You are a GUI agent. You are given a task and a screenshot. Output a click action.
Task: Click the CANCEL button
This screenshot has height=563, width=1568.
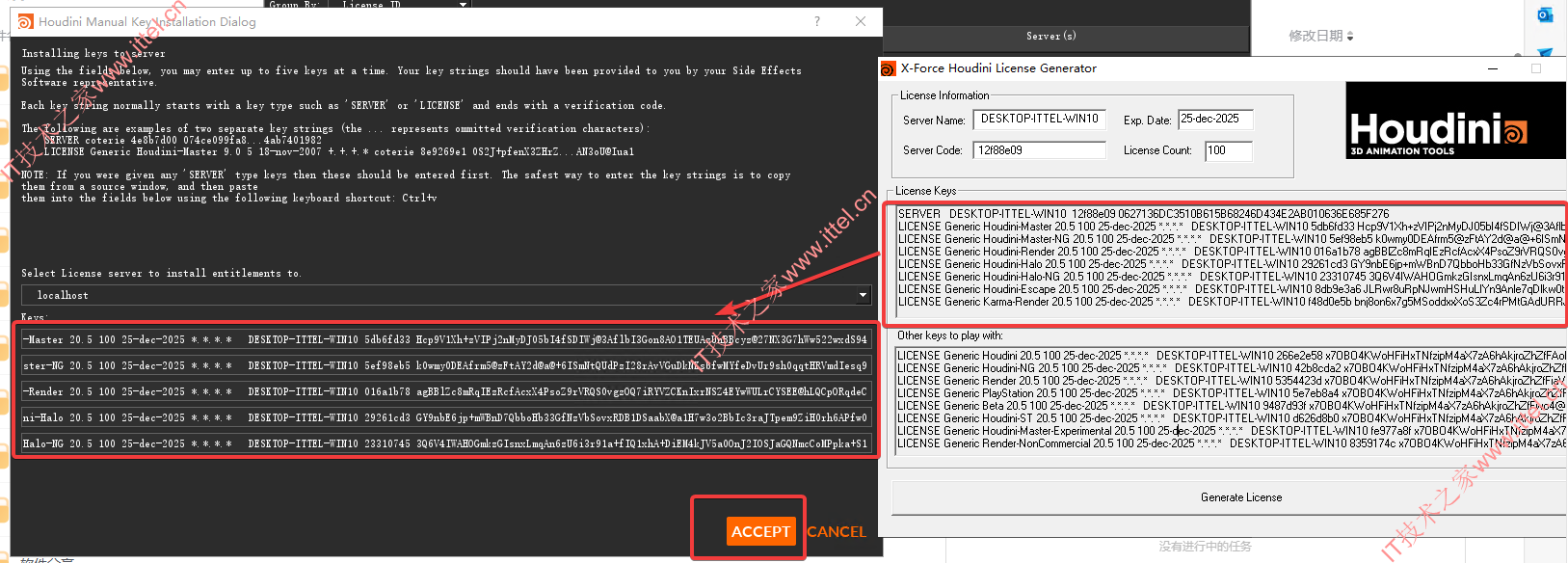click(837, 531)
